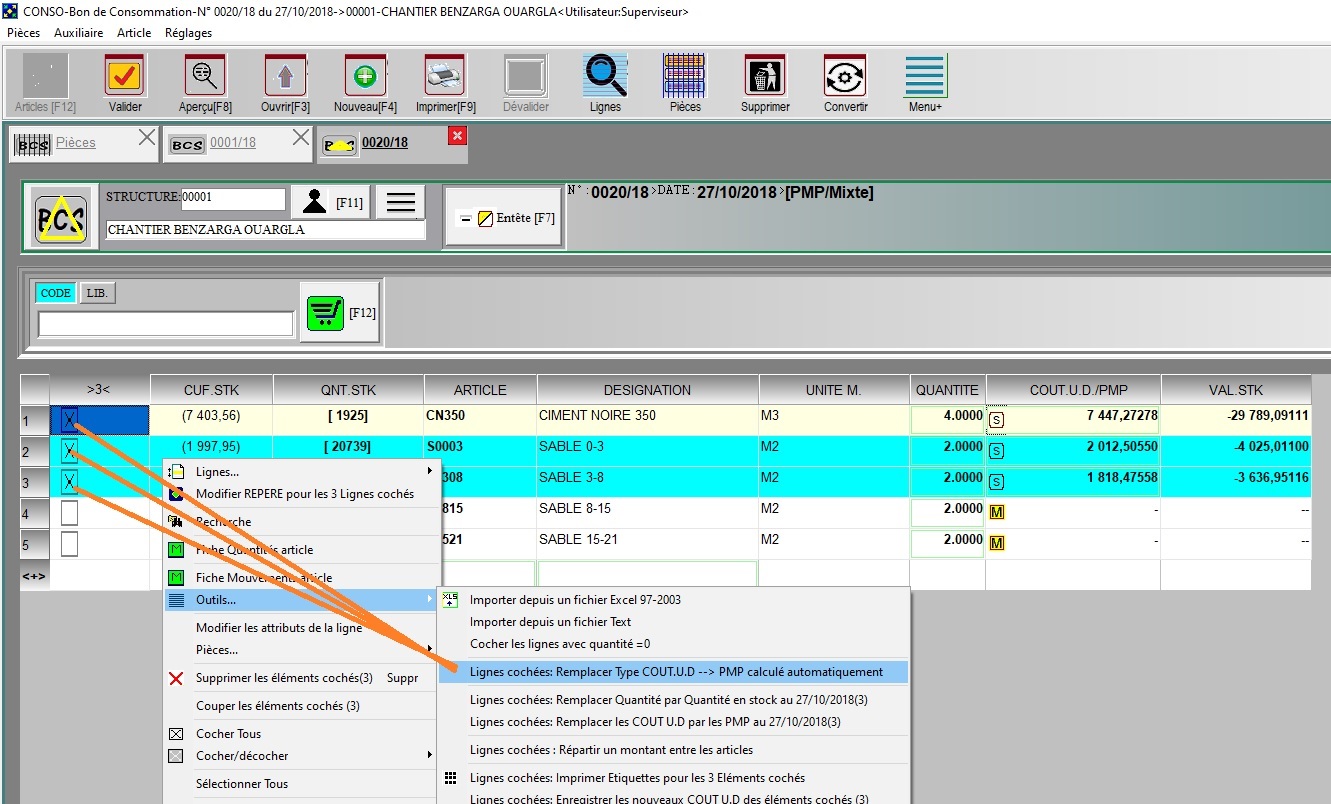1331x804 pixels.
Task: Click the Dévalider toolbar icon
Action: click(x=525, y=76)
